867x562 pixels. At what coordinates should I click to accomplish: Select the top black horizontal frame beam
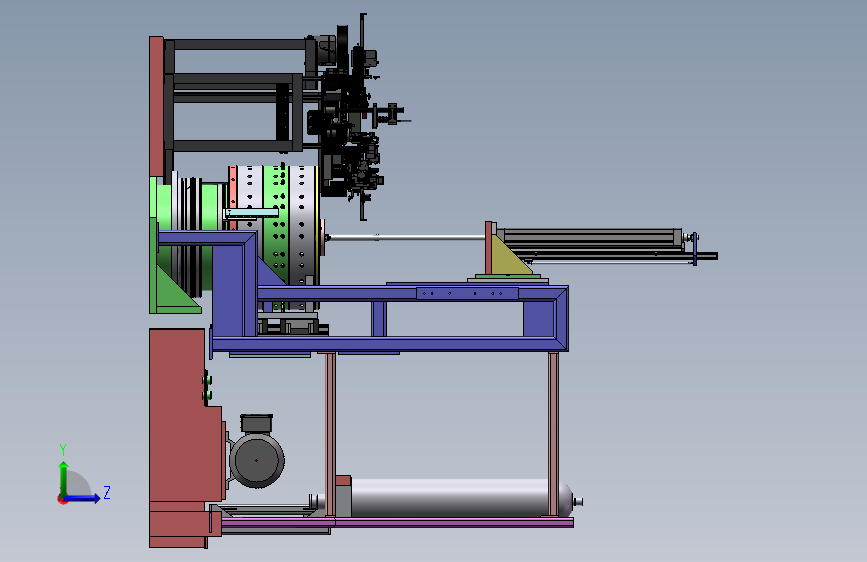239,44
